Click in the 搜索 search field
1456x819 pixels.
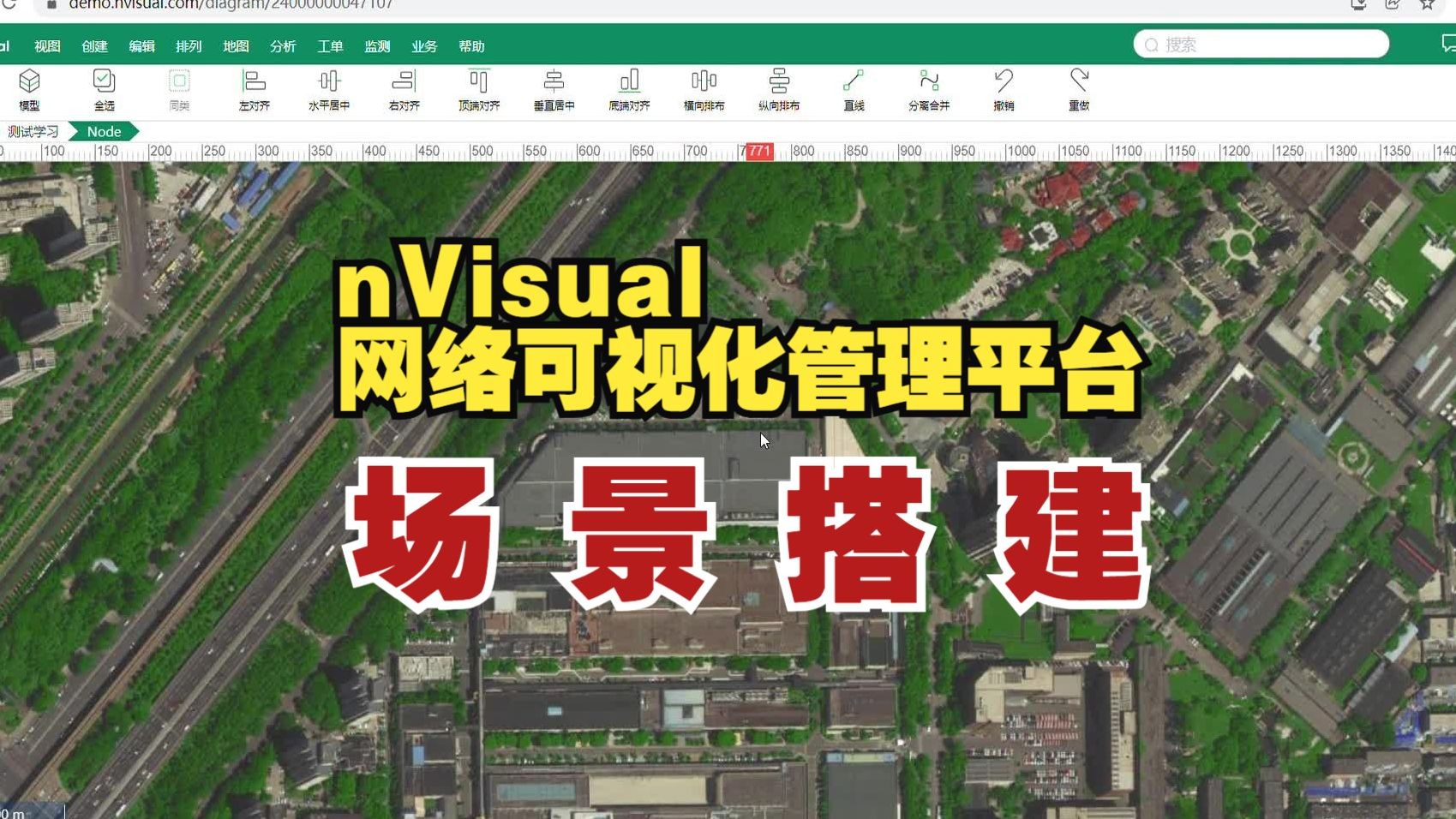coord(1261,44)
